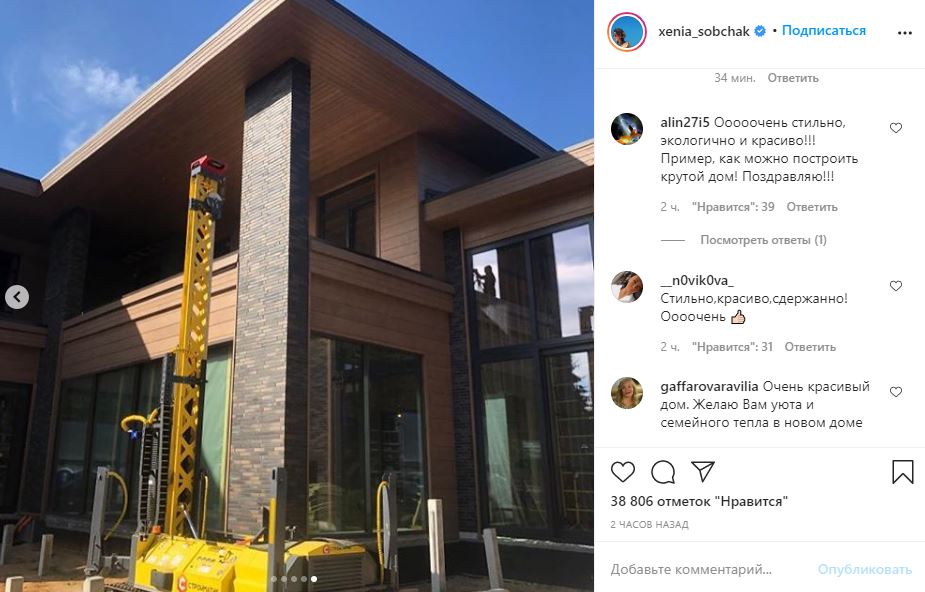The image size is (925, 592).
Task: Open xenia_sobchak profile picture
Action: pyautogui.click(x=626, y=32)
